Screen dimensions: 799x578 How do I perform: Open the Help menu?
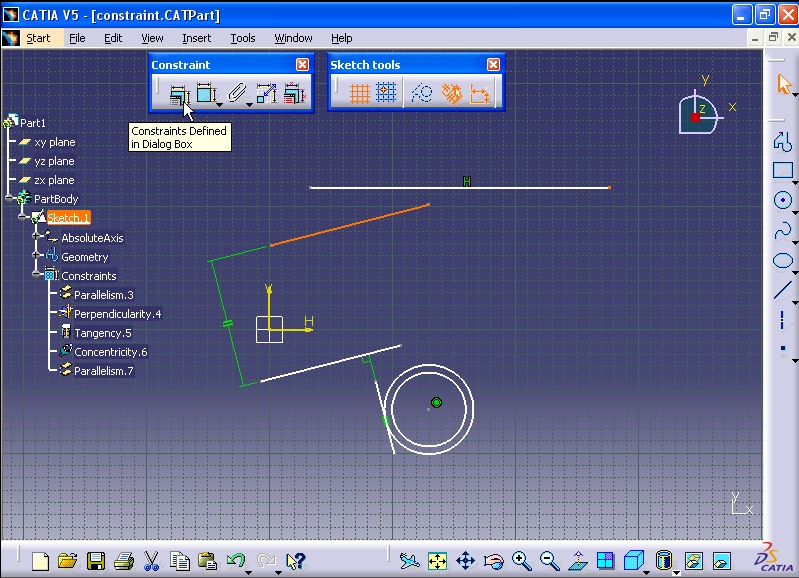[x=341, y=38]
